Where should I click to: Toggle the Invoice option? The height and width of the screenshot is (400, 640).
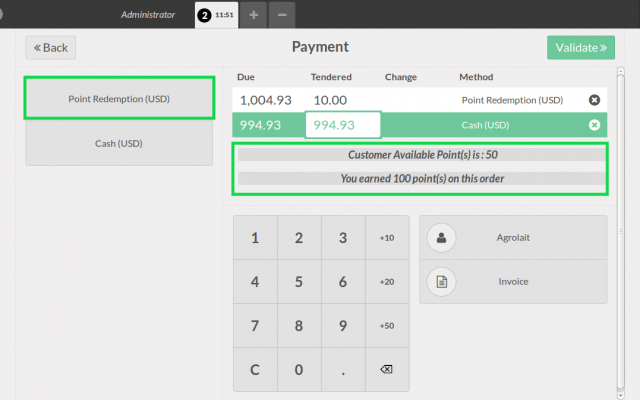513,282
